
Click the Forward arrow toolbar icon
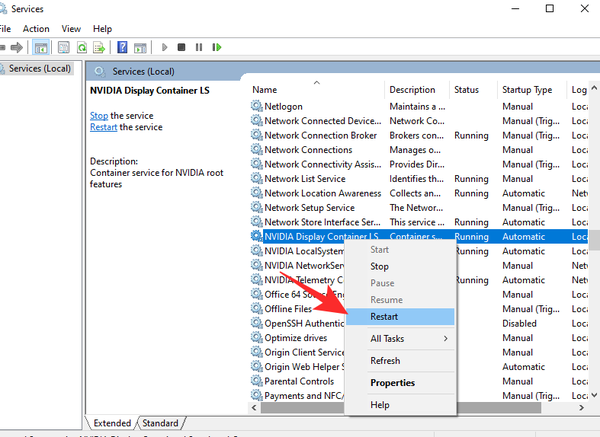point(16,47)
